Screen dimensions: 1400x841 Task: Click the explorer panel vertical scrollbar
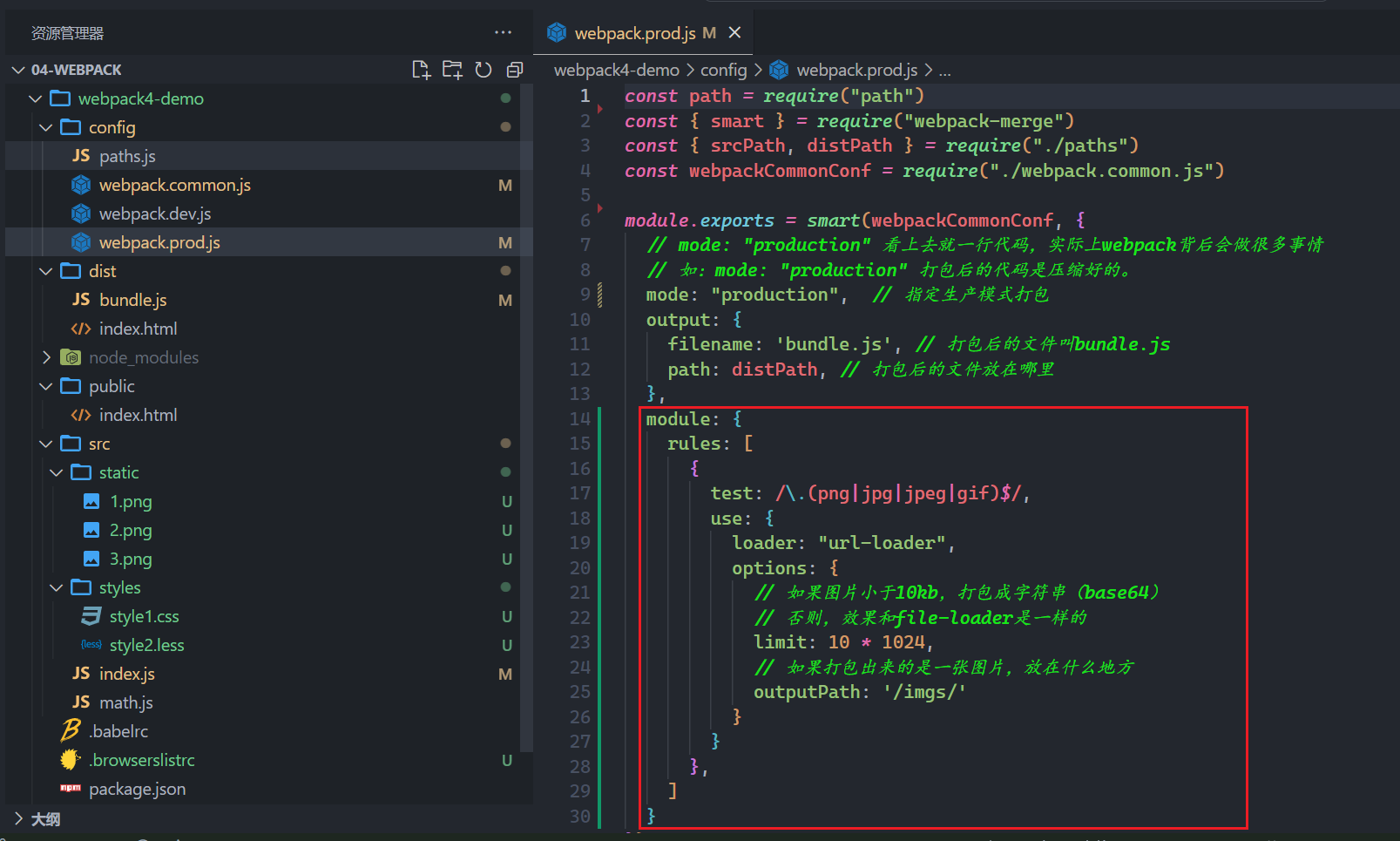(526, 418)
